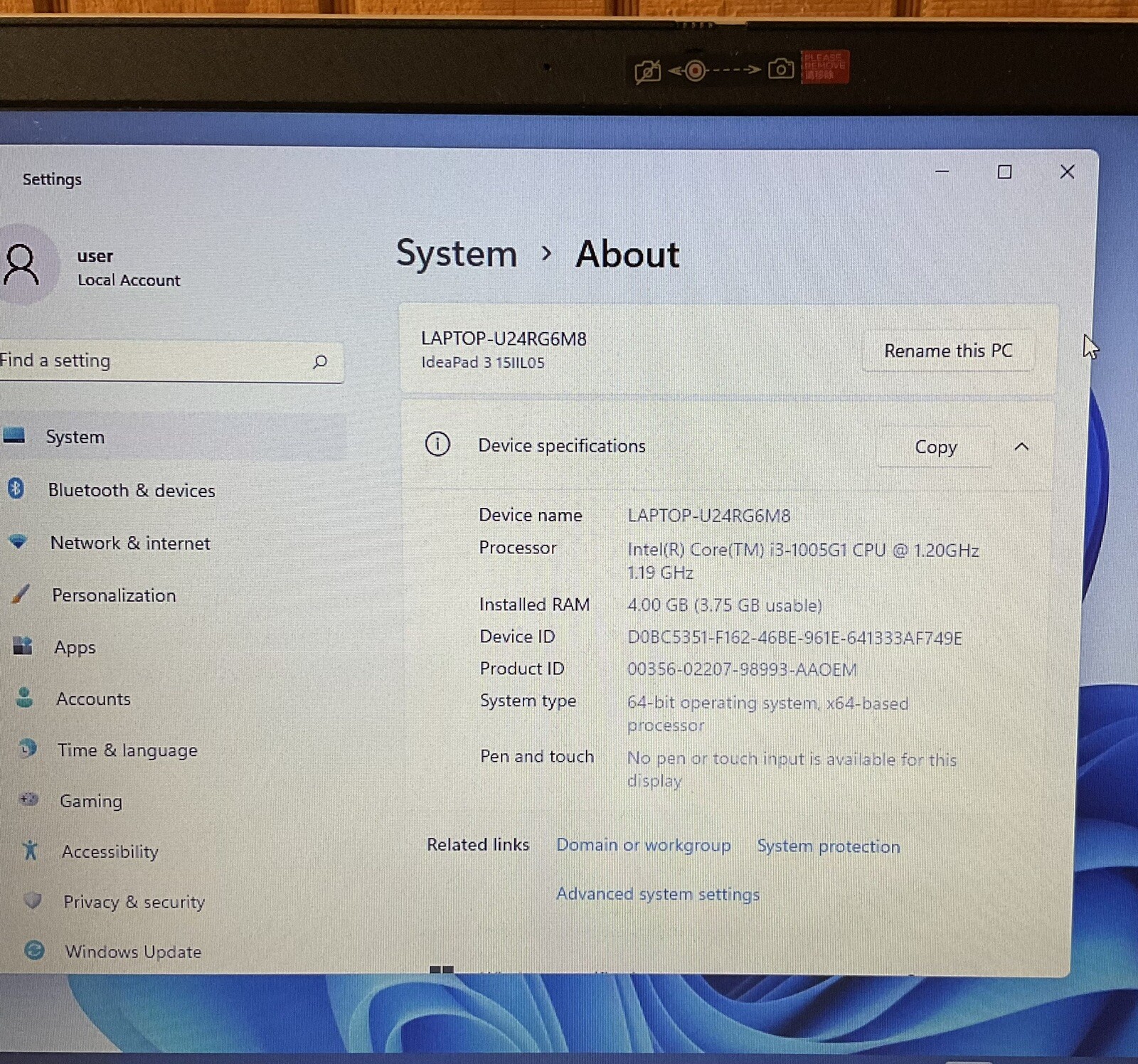Collapse the Device specifications section
Screen dimensions: 1138x1064
[1021, 446]
